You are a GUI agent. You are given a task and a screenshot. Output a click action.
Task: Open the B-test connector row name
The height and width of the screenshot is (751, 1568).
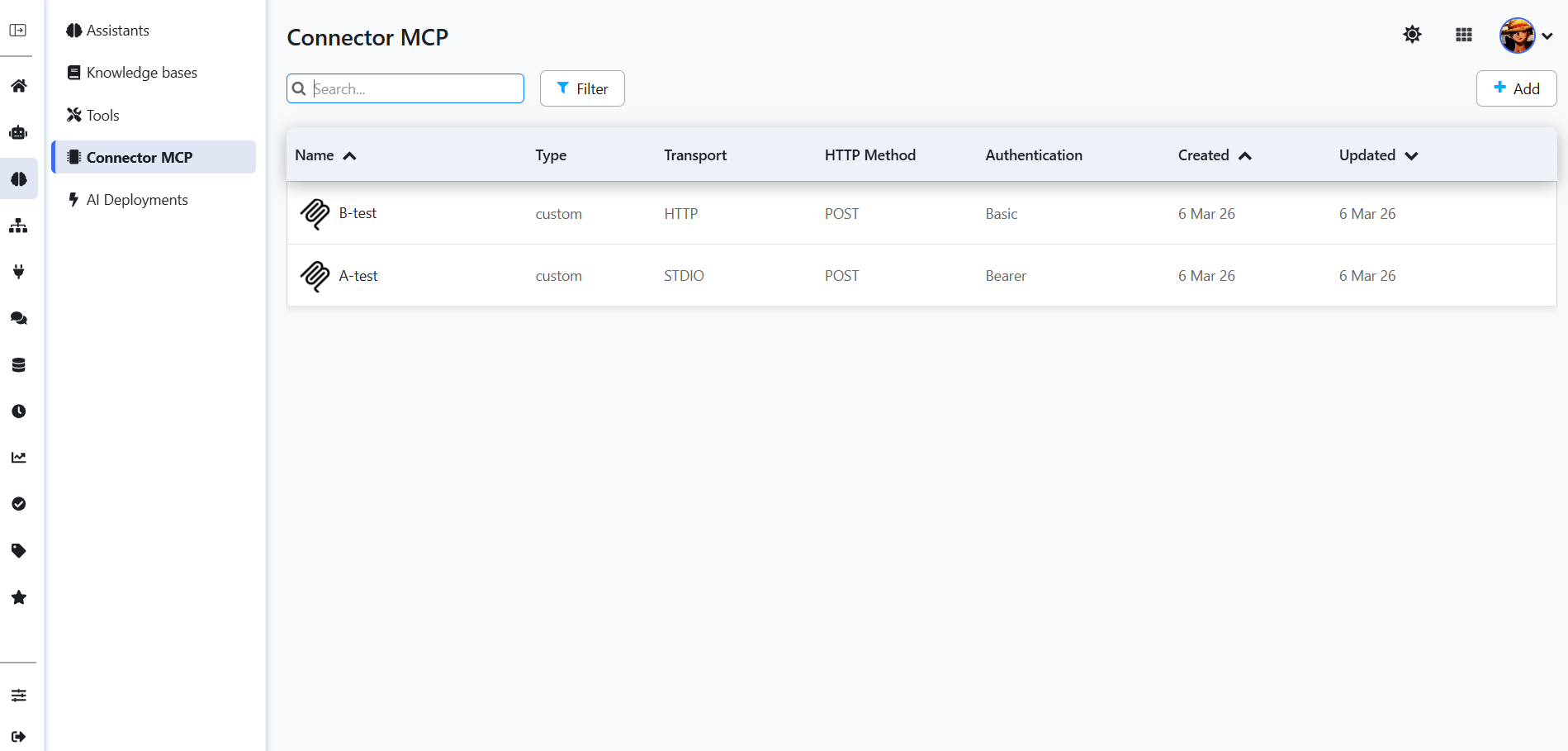click(358, 213)
